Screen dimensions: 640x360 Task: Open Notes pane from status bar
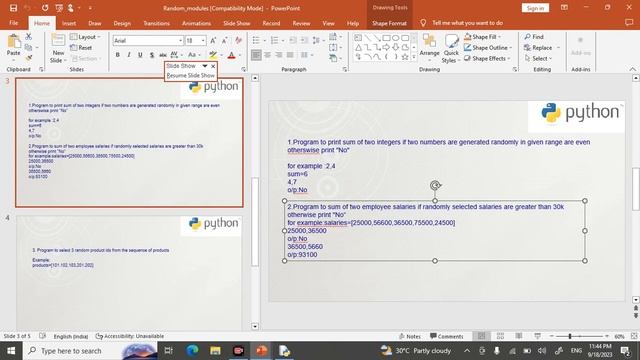(x=410, y=336)
